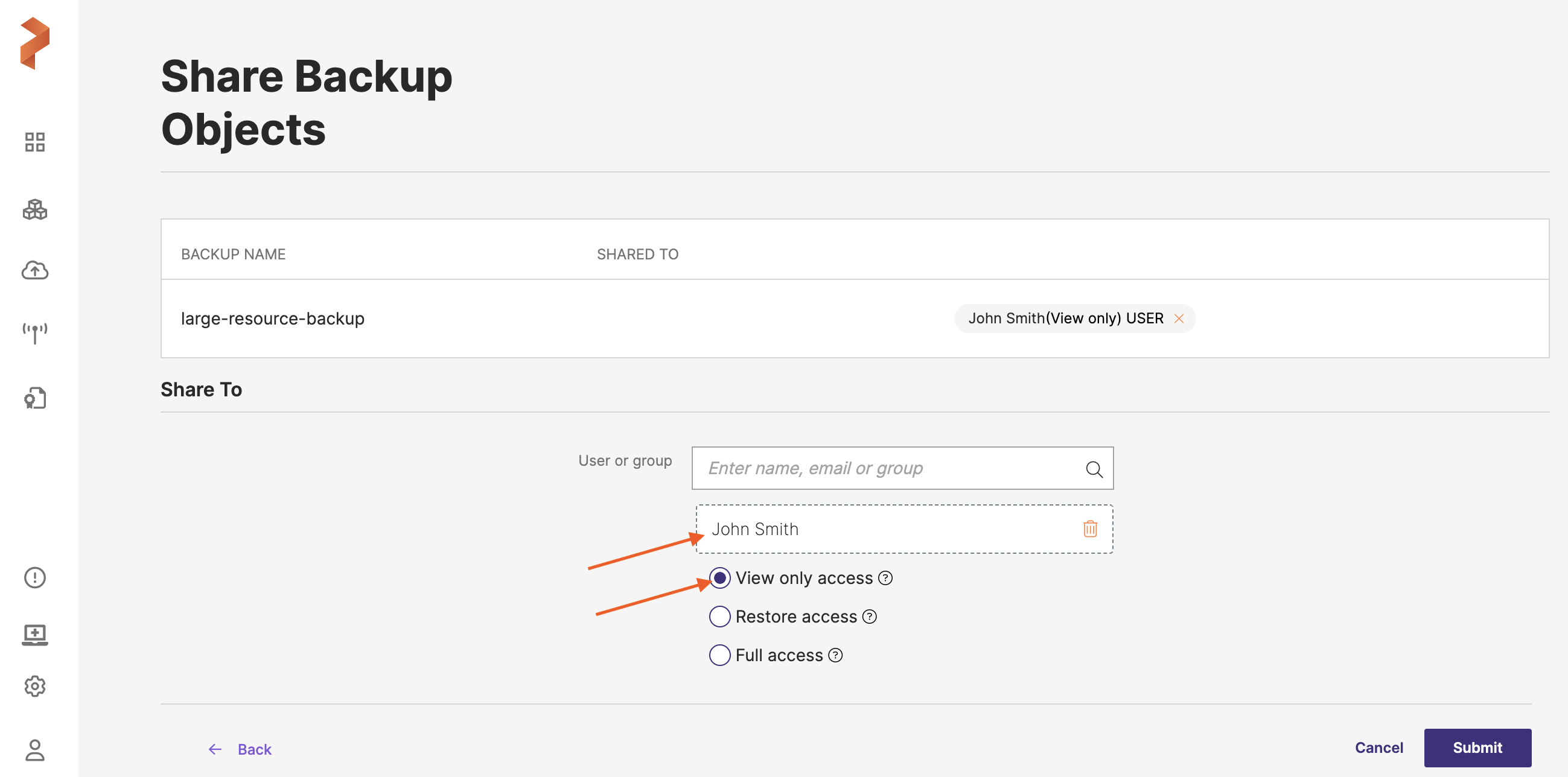Select Restore access radio button
The image size is (1568, 777).
pos(719,617)
